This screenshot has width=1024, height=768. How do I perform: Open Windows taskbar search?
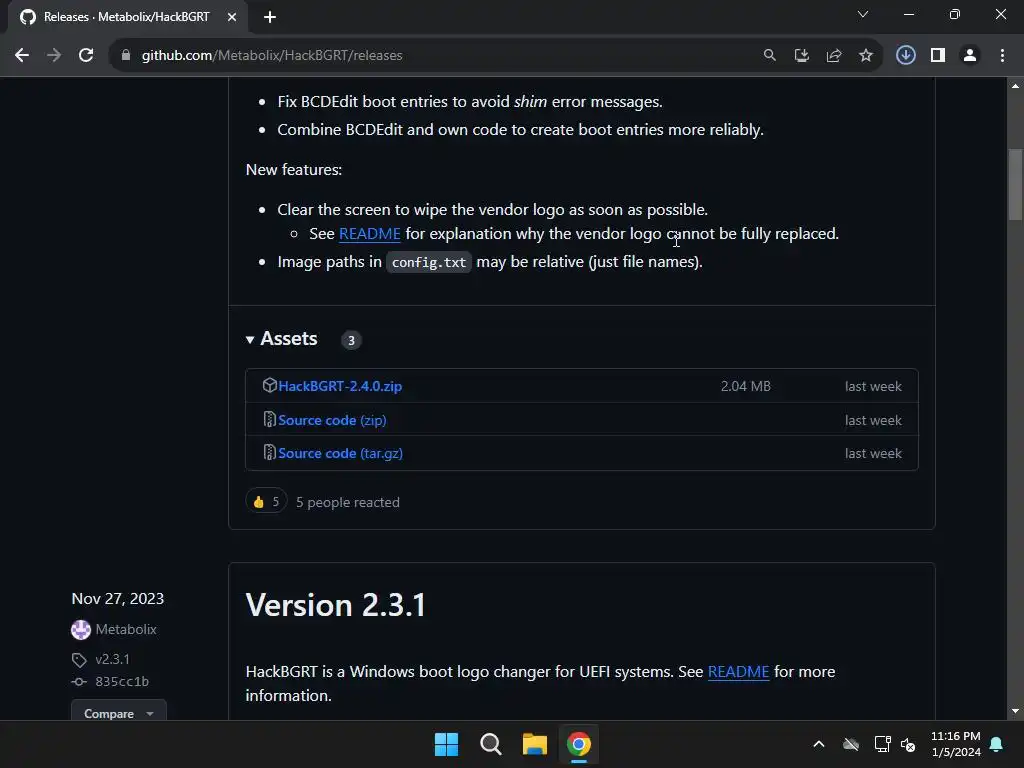tap(490, 744)
